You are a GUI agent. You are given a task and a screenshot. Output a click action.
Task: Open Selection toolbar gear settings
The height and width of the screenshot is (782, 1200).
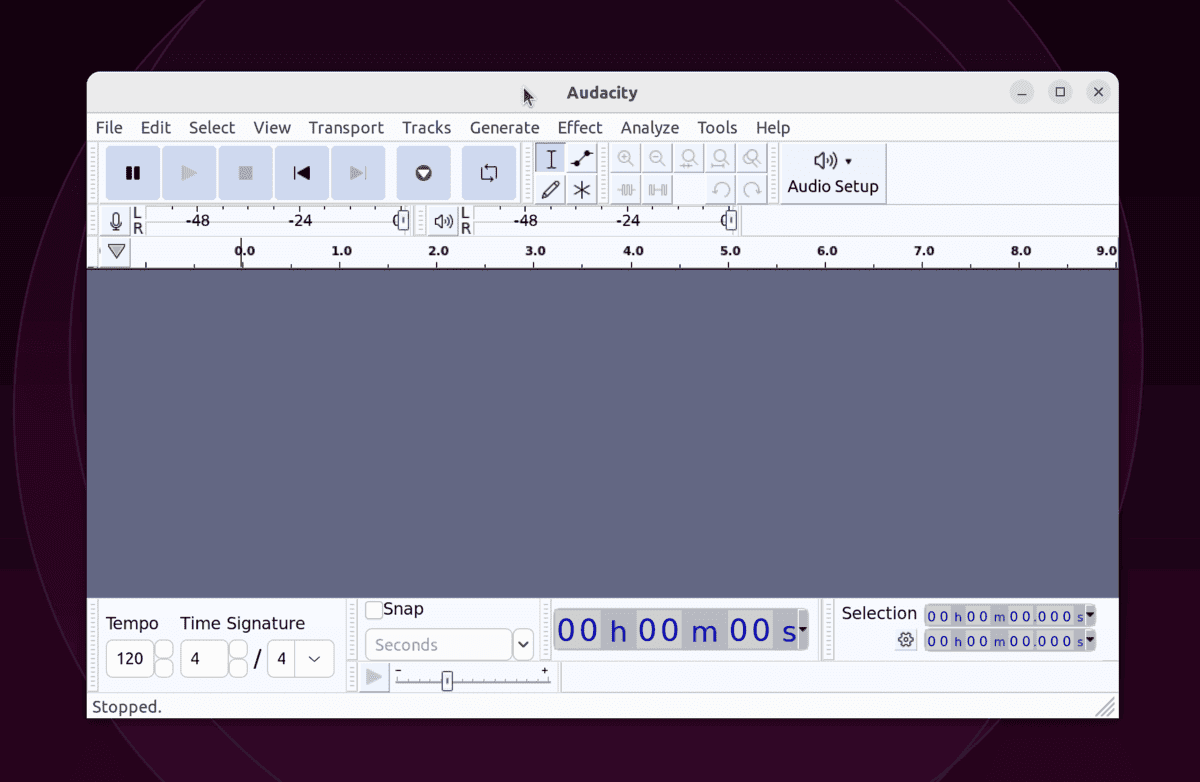click(x=906, y=640)
